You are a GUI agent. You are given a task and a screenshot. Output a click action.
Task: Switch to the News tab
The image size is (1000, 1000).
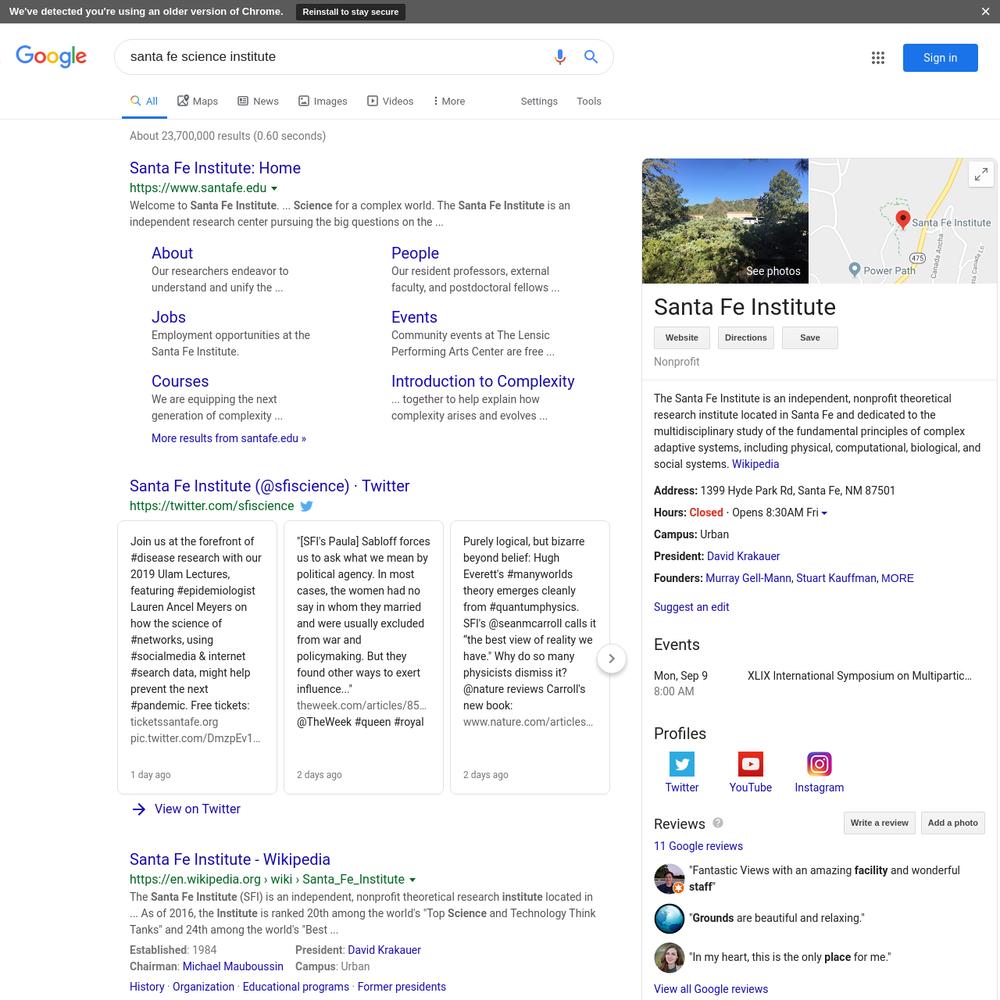258,101
